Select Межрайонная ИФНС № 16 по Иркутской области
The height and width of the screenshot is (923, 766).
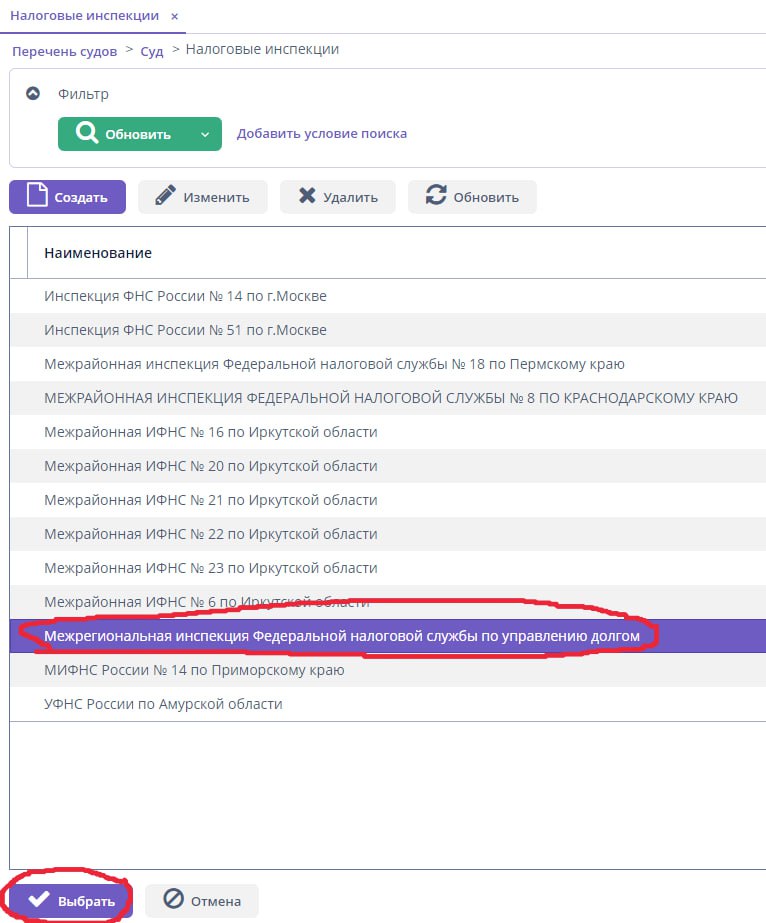[x=210, y=432]
